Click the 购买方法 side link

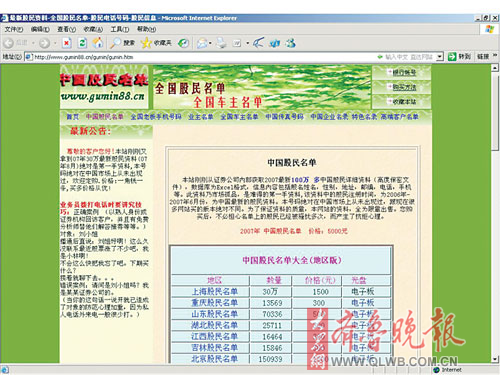coord(404,87)
